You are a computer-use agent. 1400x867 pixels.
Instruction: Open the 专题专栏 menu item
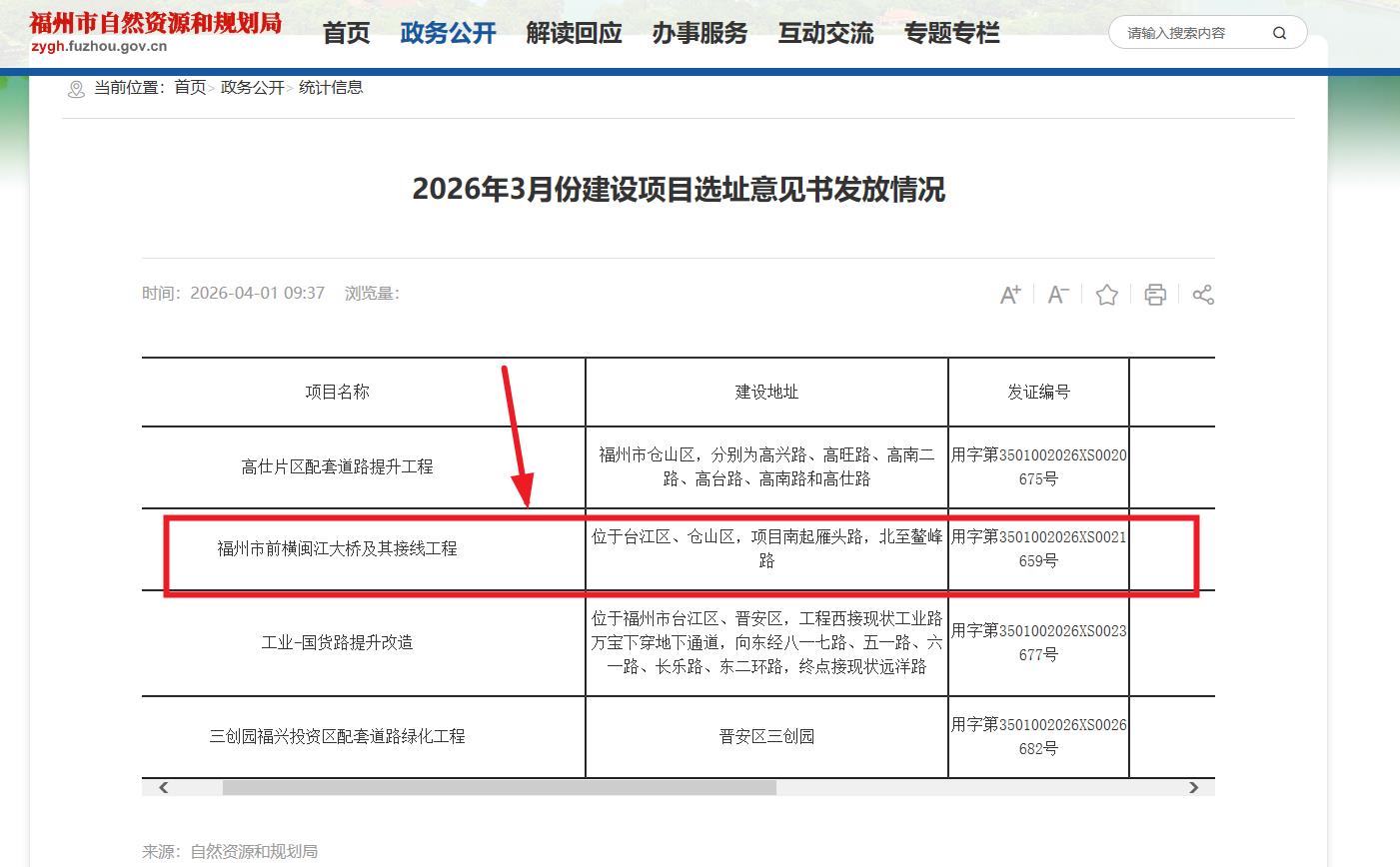click(x=951, y=33)
